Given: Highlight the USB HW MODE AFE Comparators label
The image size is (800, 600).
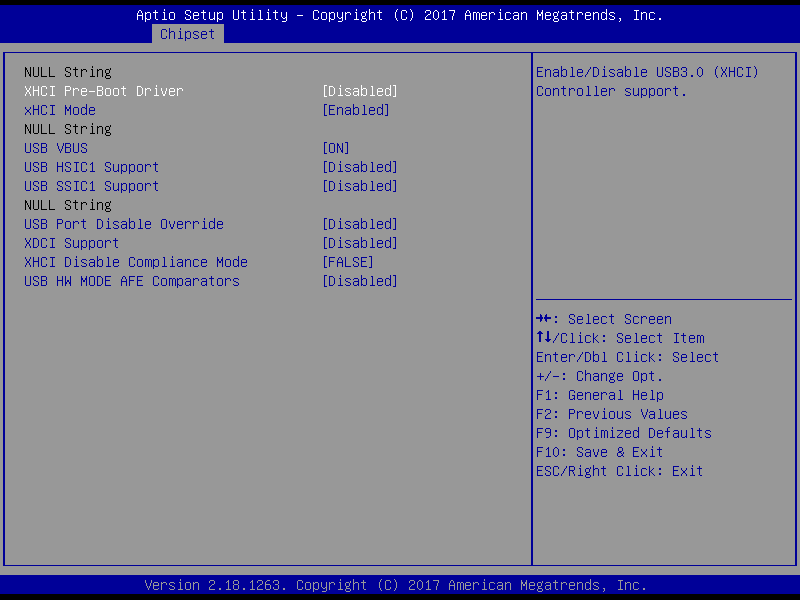Looking at the screenshot, I should tap(132, 281).
